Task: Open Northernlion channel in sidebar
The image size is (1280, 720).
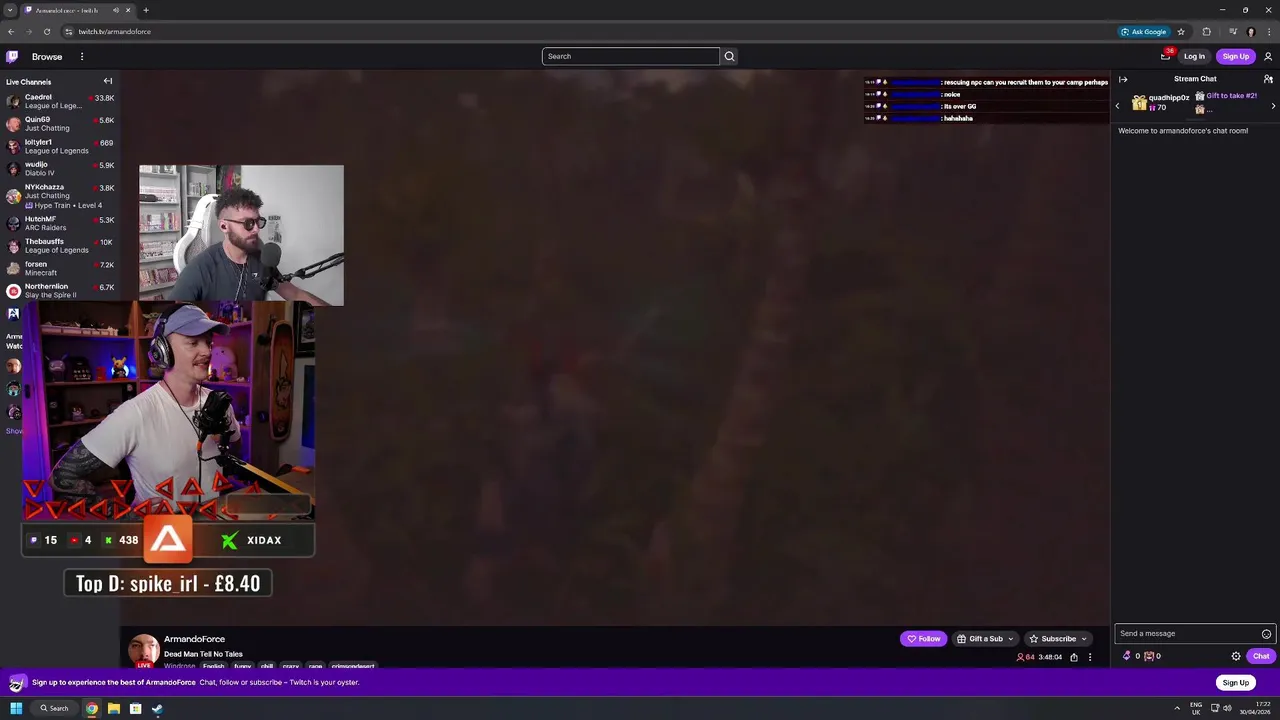Action: (x=60, y=291)
